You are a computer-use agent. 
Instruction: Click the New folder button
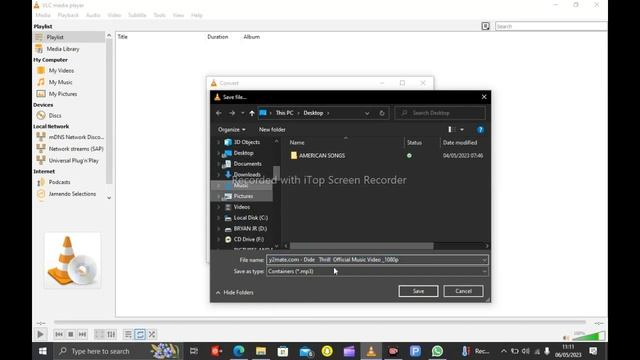point(272,129)
